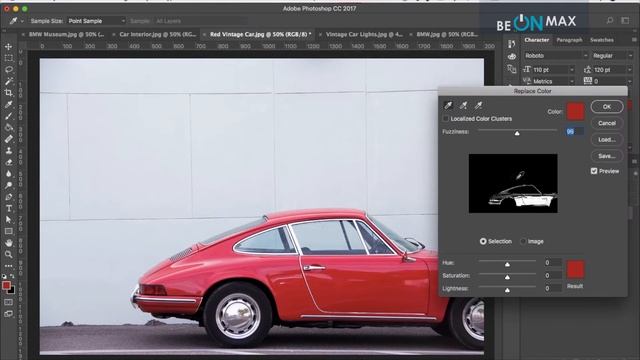Open the Character panel flyout menu
This screenshot has width=640, height=360.
coord(634,40)
